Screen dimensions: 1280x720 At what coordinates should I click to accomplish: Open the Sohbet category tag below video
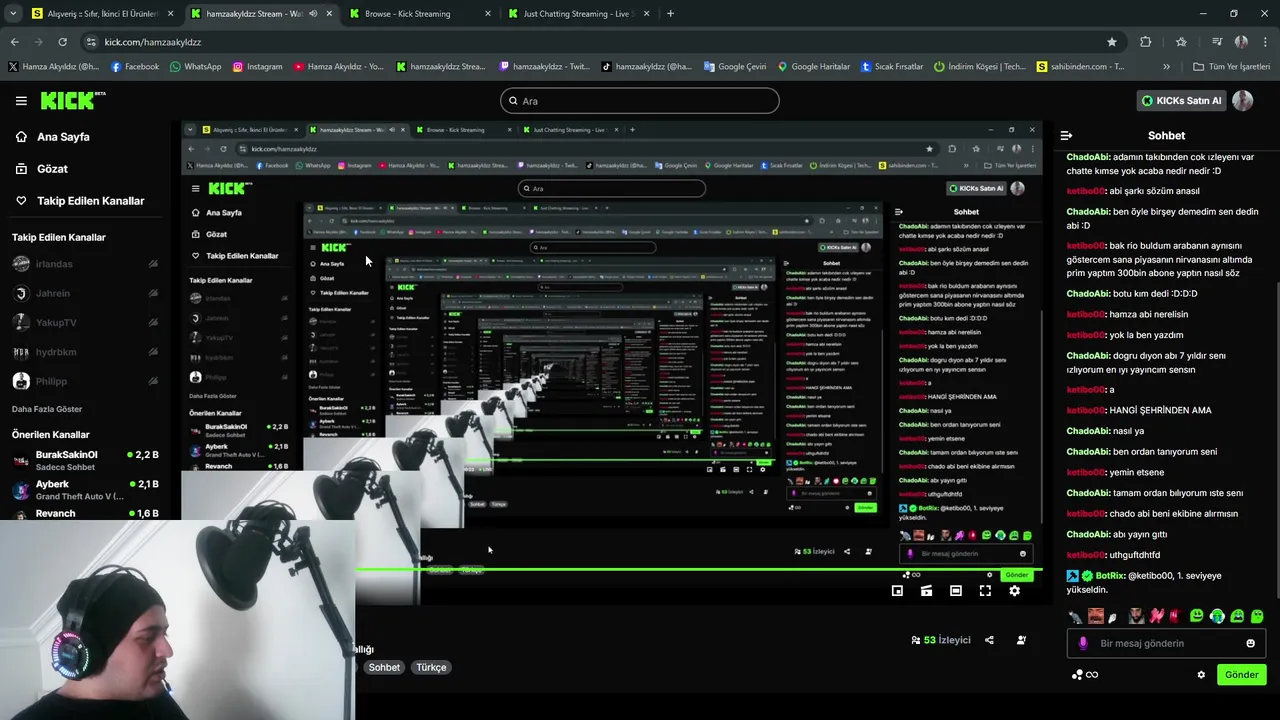pyautogui.click(x=384, y=667)
